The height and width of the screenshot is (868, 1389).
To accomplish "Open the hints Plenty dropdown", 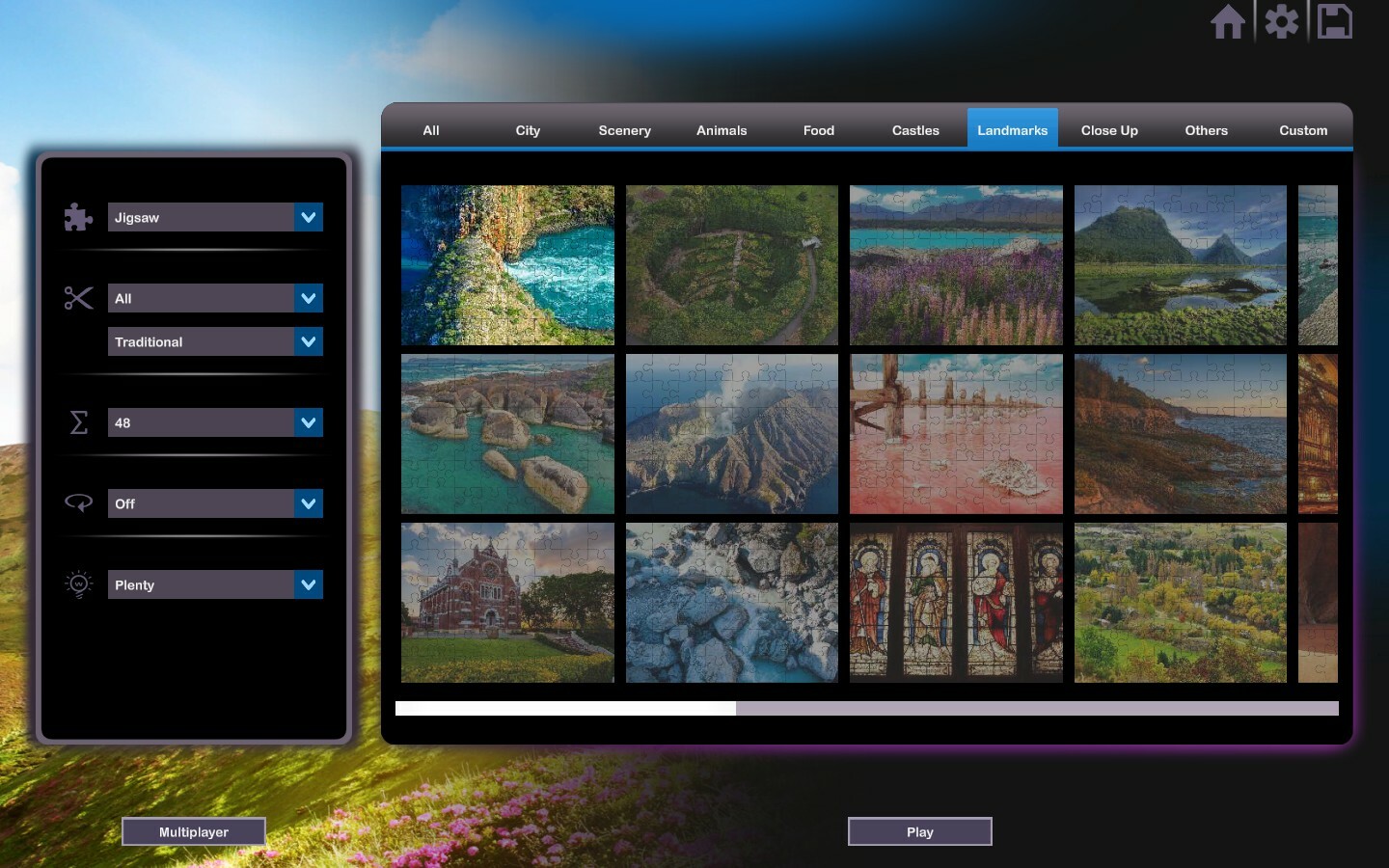I will [215, 584].
